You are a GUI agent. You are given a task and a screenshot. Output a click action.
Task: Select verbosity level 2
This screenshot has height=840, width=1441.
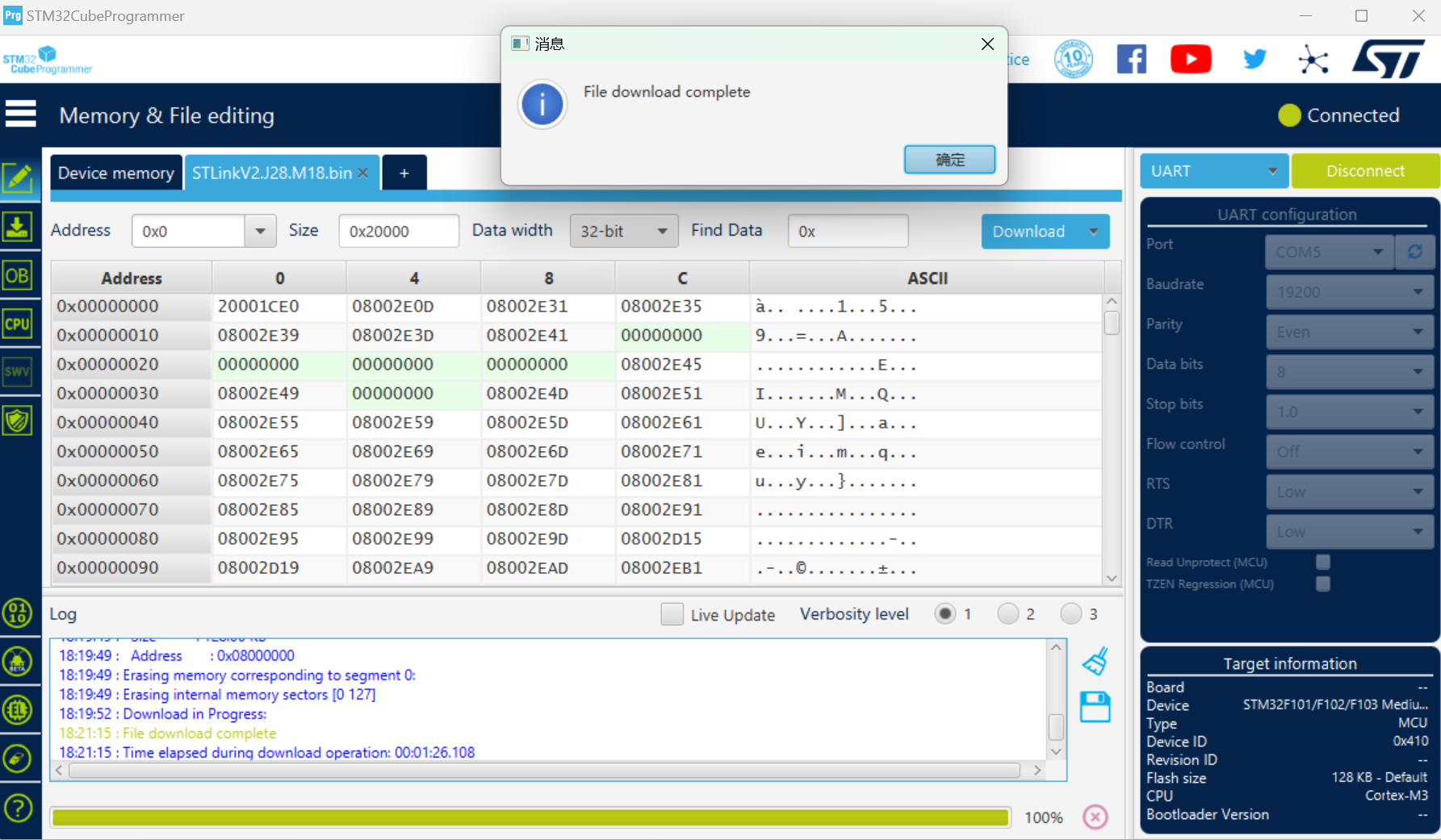tap(1007, 614)
